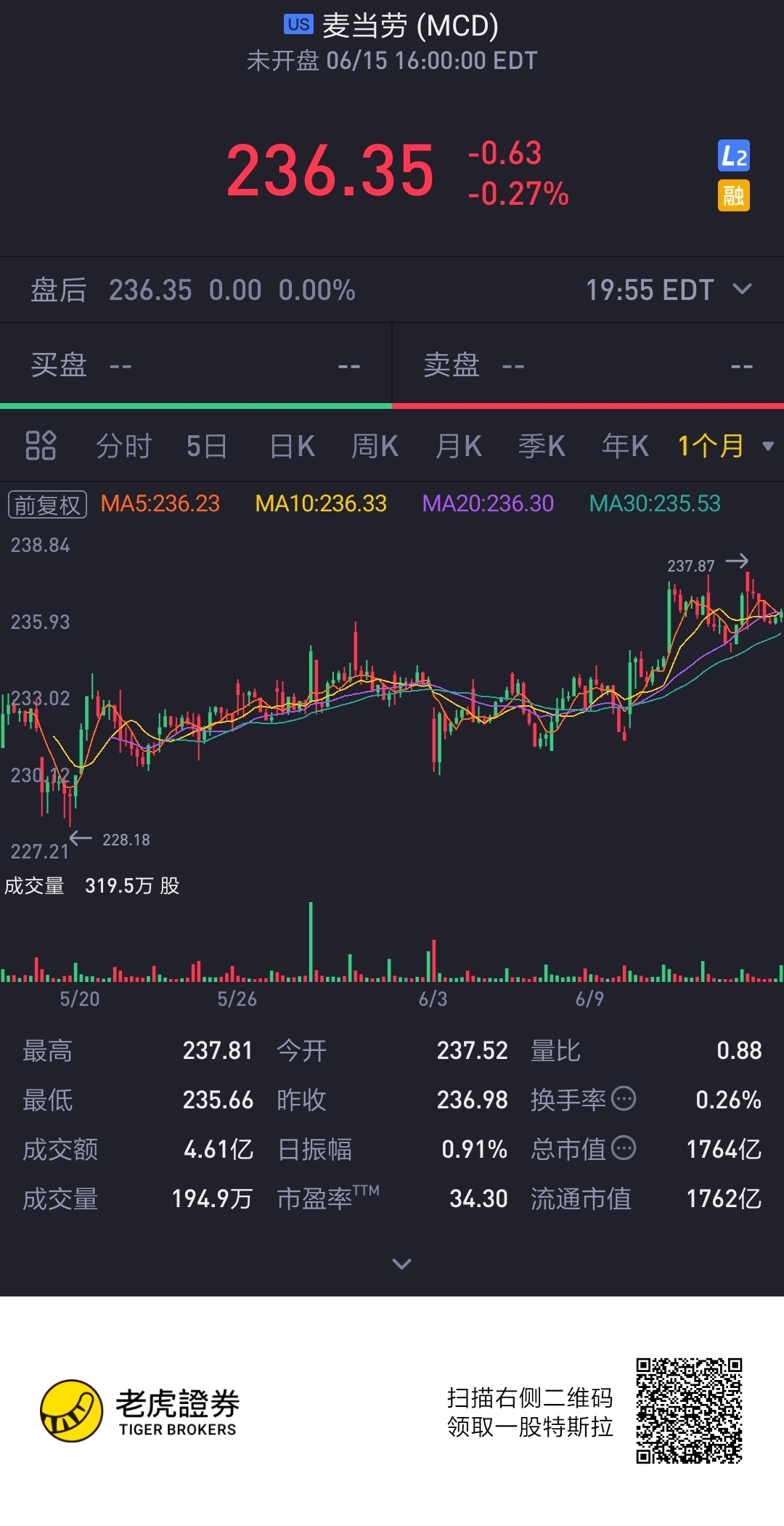This screenshot has width=784, height=1526.
Task: Tap the blue L2 quote badge
Action: (733, 155)
